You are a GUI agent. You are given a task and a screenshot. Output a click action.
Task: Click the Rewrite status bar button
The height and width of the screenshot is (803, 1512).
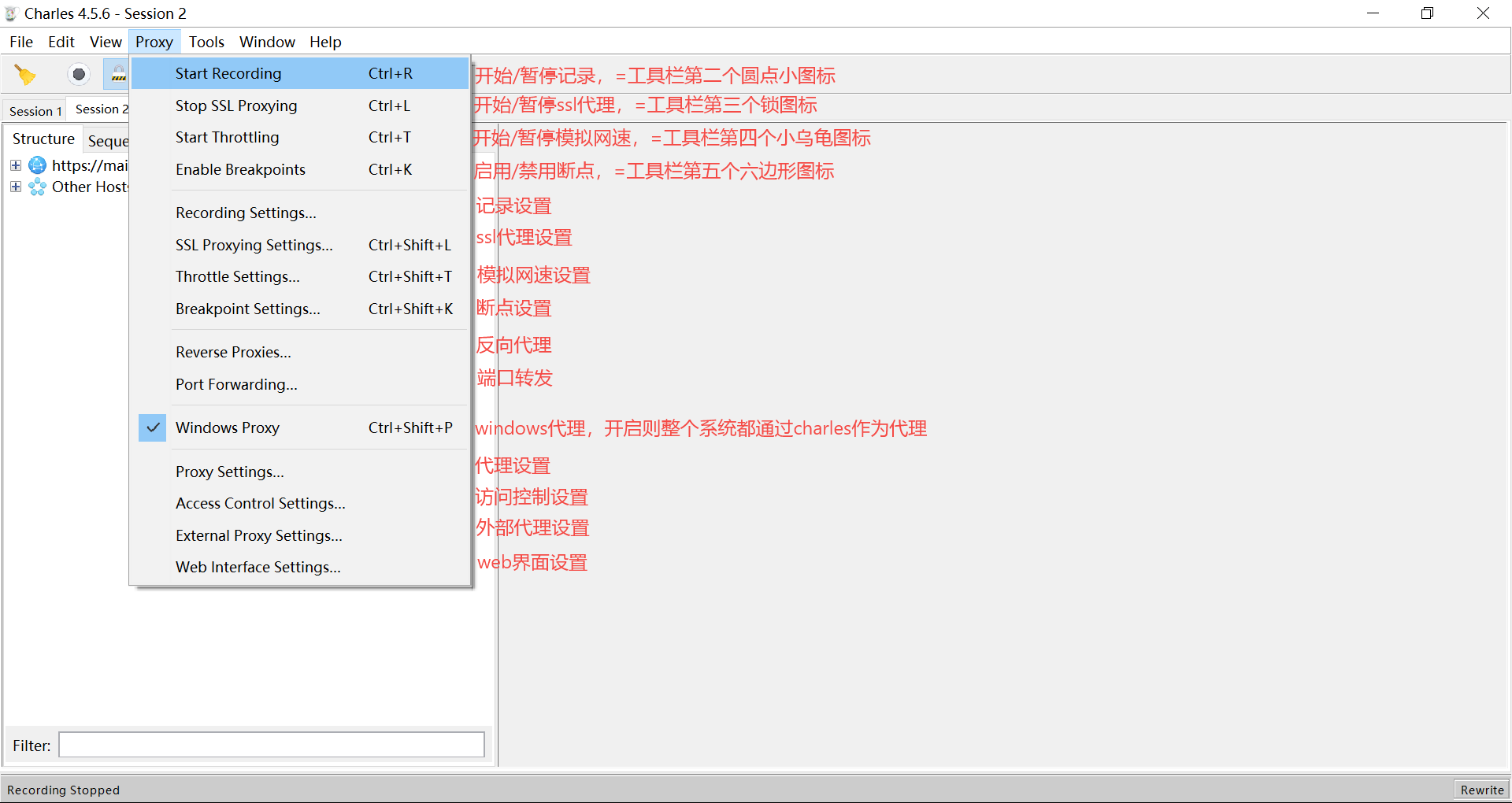pyautogui.click(x=1482, y=790)
